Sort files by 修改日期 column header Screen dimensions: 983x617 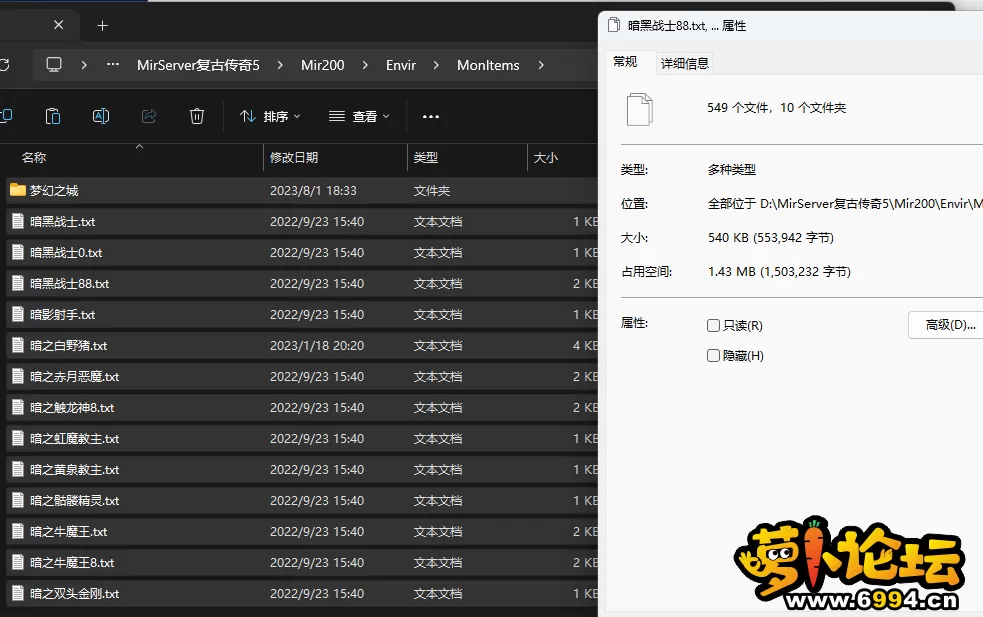pos(294,157)
